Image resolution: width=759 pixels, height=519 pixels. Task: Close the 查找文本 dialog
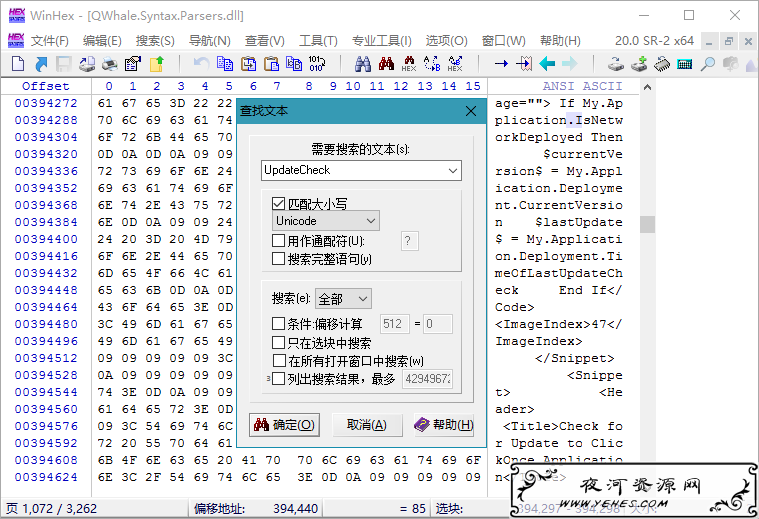(x=471, y=111)
